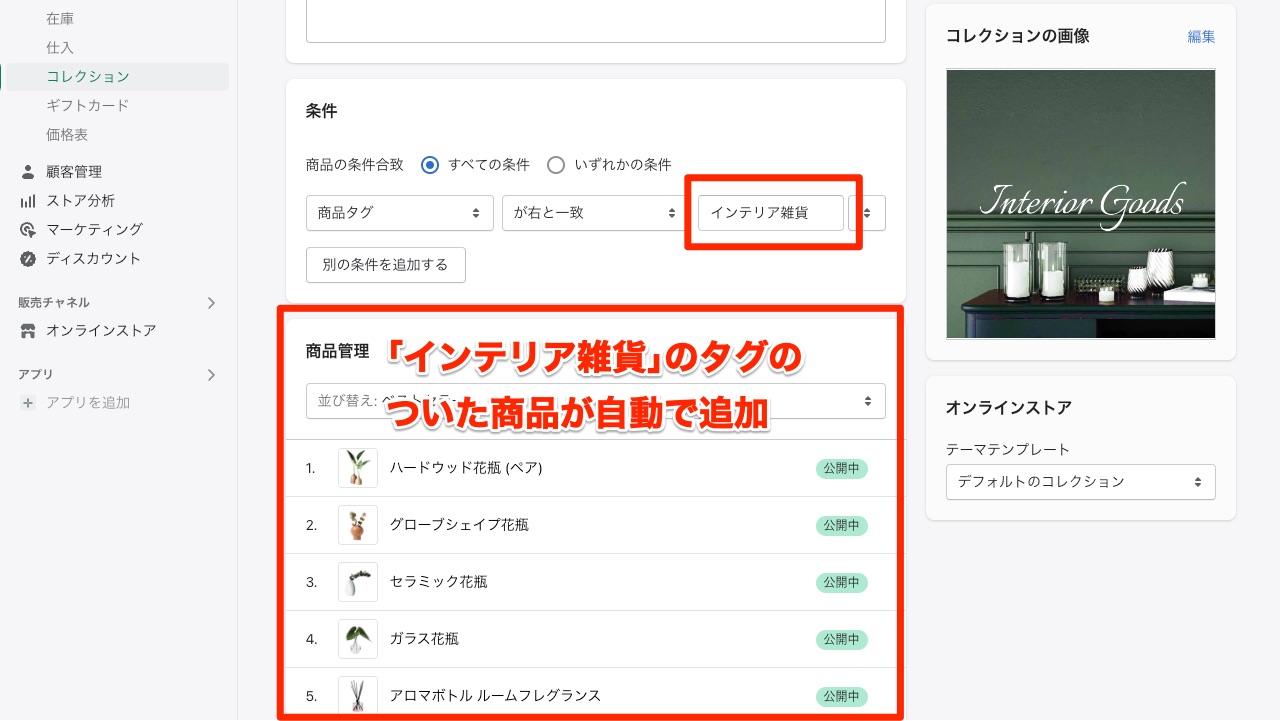The width and height of the screenshot is (1280, 721).
Task: Click the 公開中 badge for ガラス花瓶
Action: tap(841, 639)
